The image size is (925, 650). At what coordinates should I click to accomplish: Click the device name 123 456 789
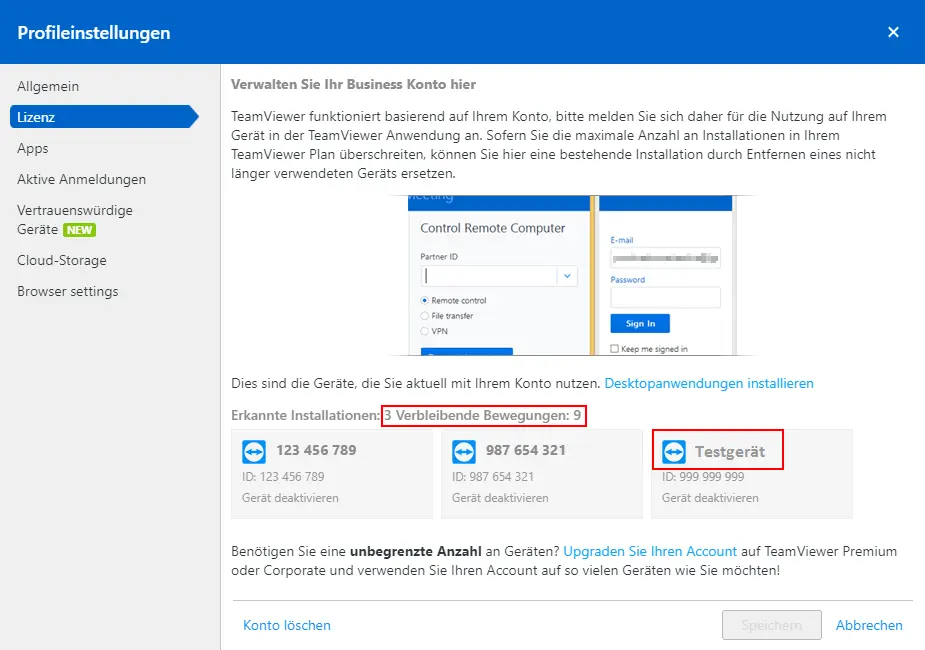click(316, 450)
